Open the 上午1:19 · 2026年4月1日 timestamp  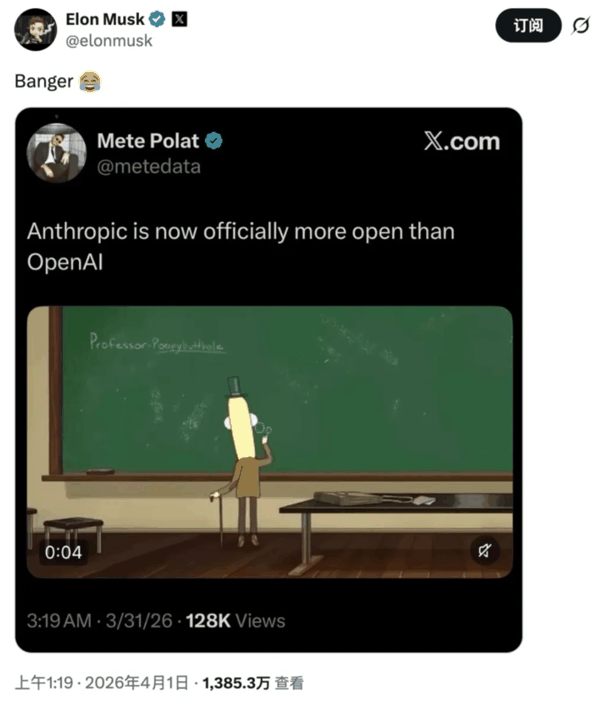[x=102, y=683]
